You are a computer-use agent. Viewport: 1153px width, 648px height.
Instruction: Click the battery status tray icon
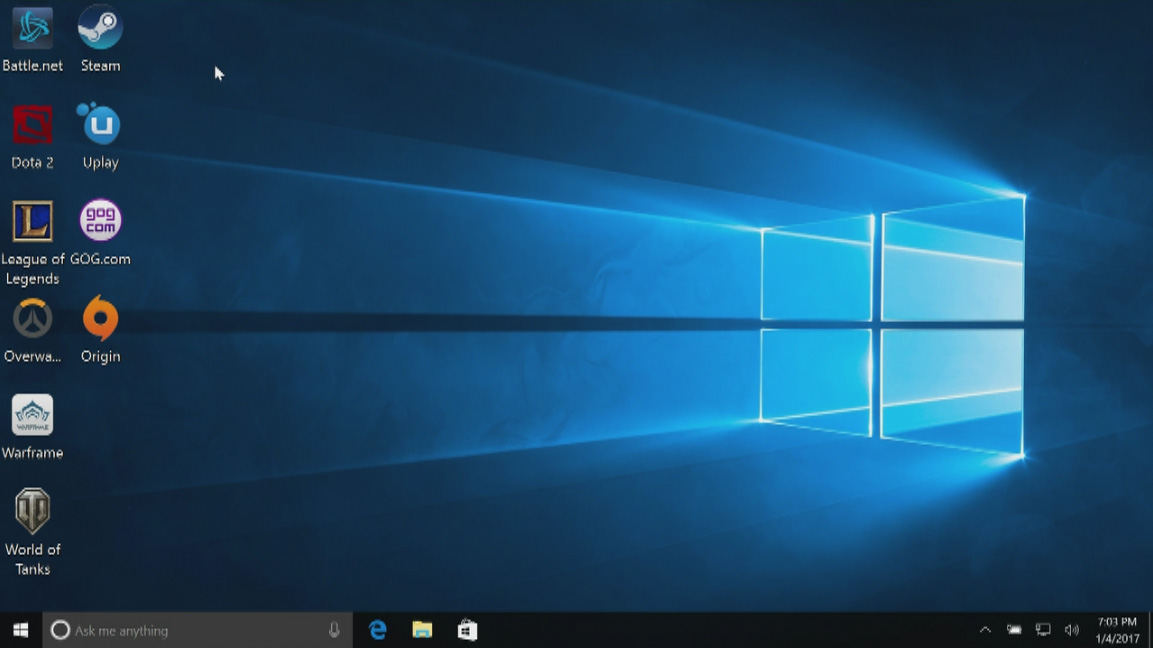(1014, 630)
